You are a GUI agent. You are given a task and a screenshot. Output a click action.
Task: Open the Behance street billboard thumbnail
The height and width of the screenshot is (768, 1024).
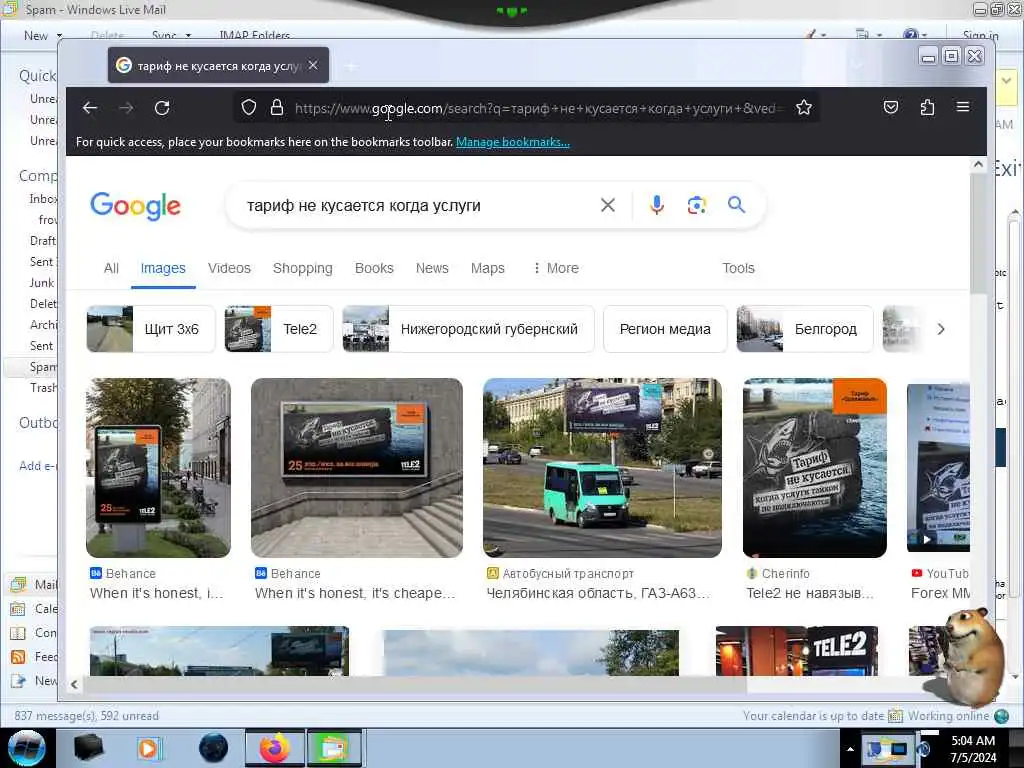point(158,468)
